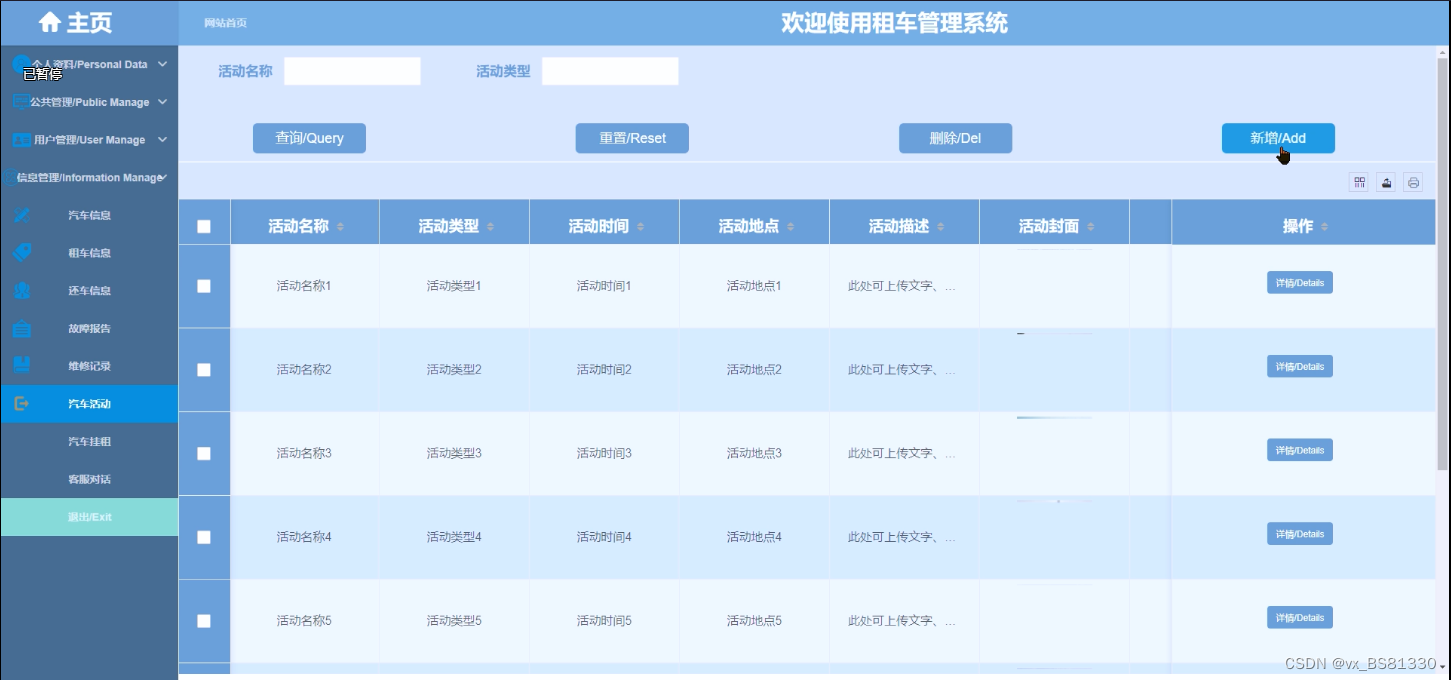The height and width of the screenshot is (680, 1451).
Task: Click the 汽车信息 pencil icon in sidebar
Action: click(x=22, y=215)
